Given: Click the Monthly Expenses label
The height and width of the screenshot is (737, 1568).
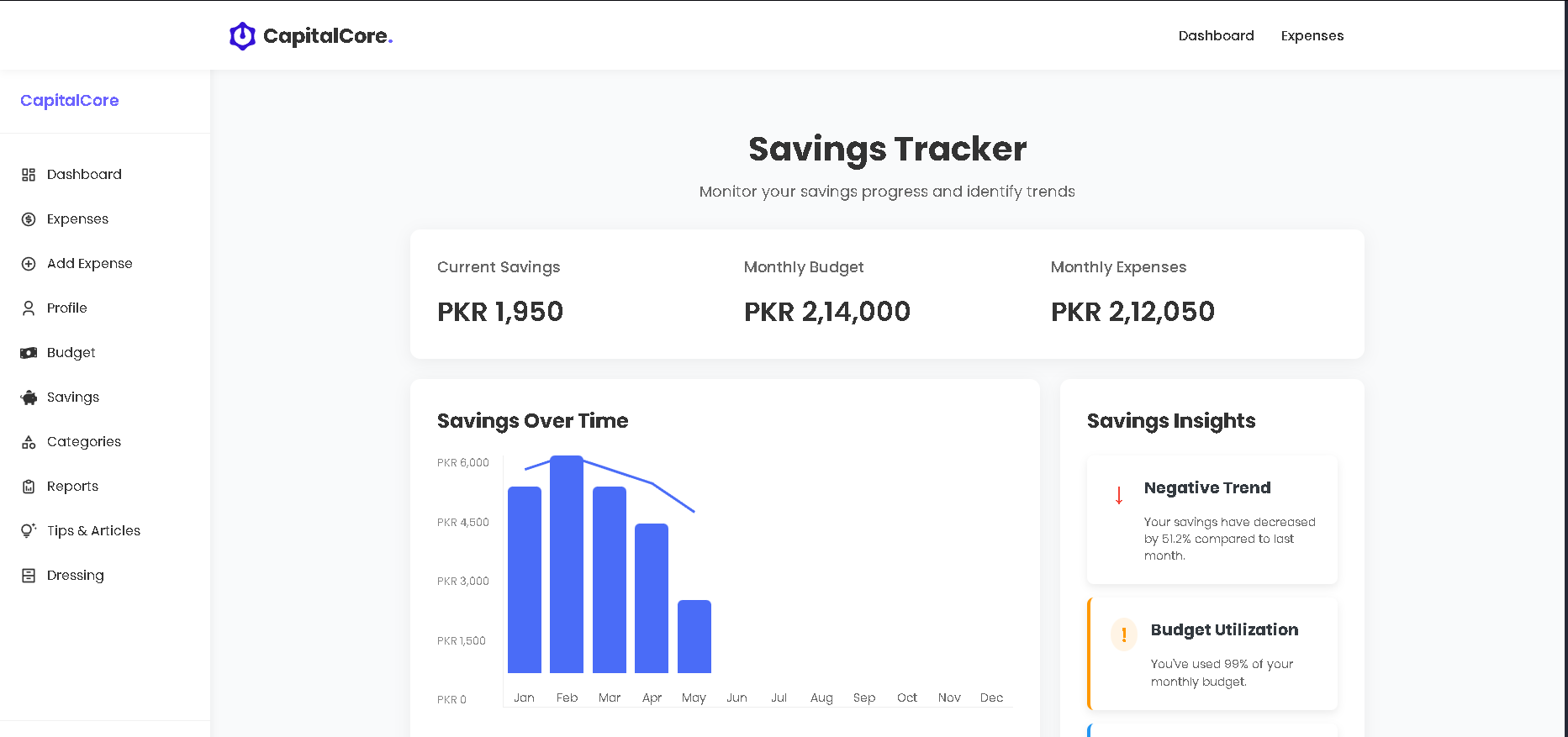Looking at the screenshot, I should (1118, 267).
